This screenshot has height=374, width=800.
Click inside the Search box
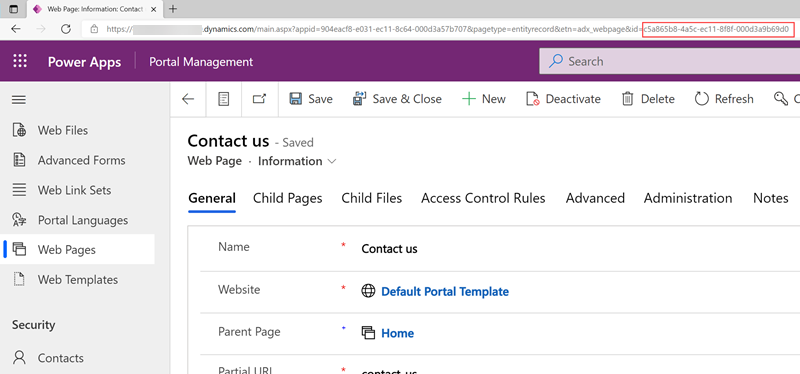point(669,61)
